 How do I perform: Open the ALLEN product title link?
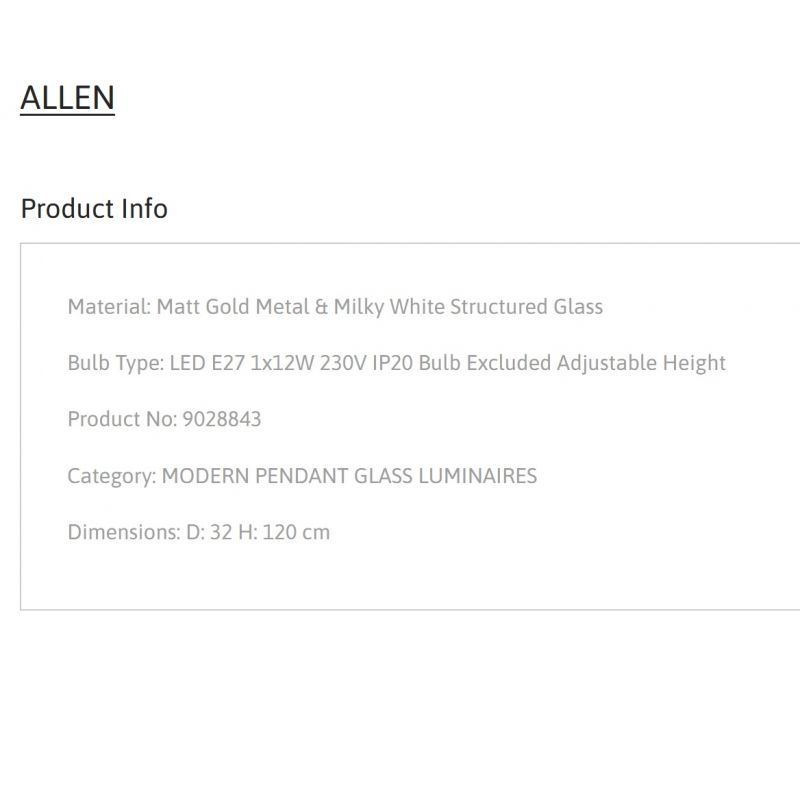pos(67,98)
